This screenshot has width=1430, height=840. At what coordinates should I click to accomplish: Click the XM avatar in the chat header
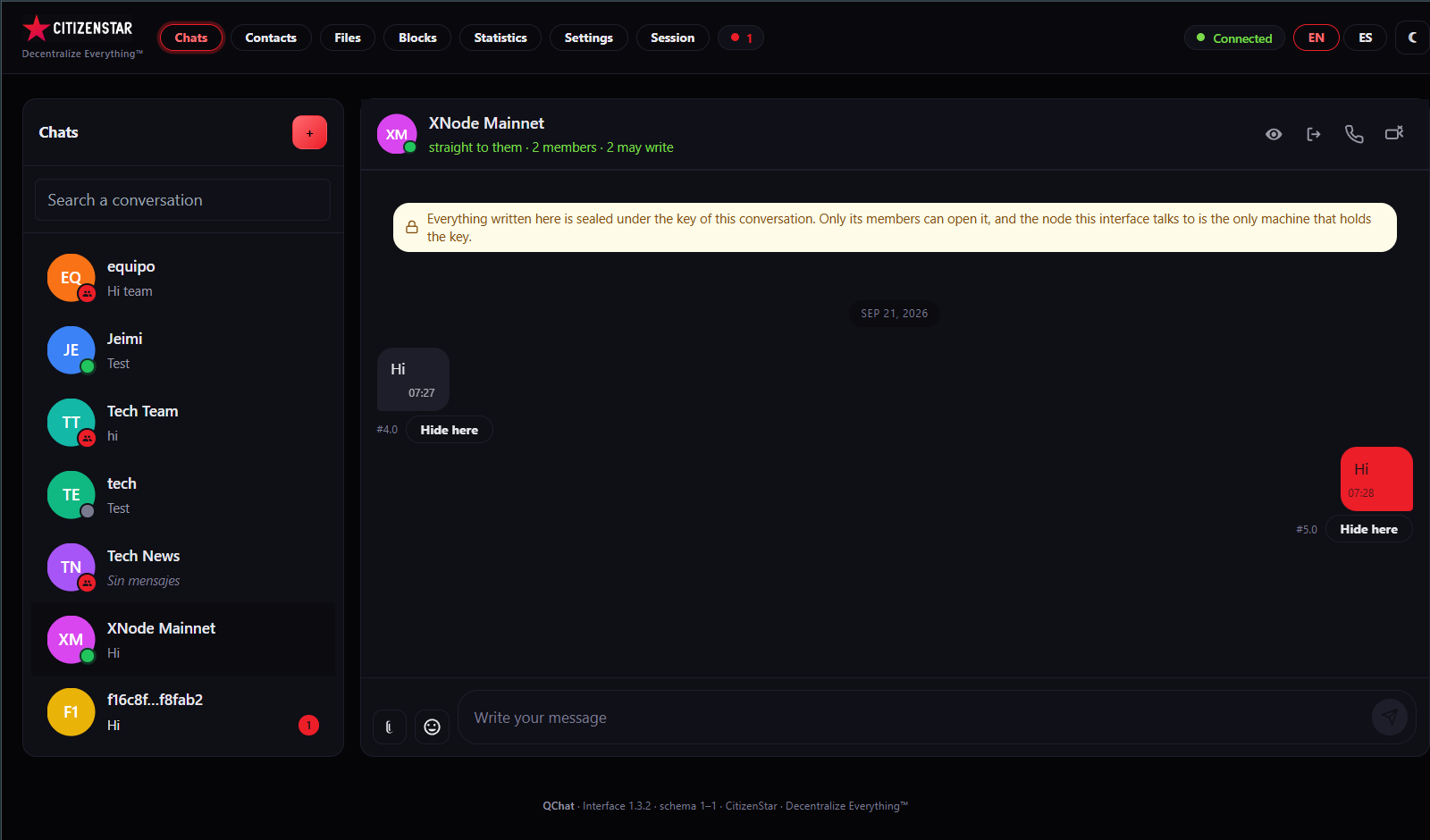tap(397, 134)
